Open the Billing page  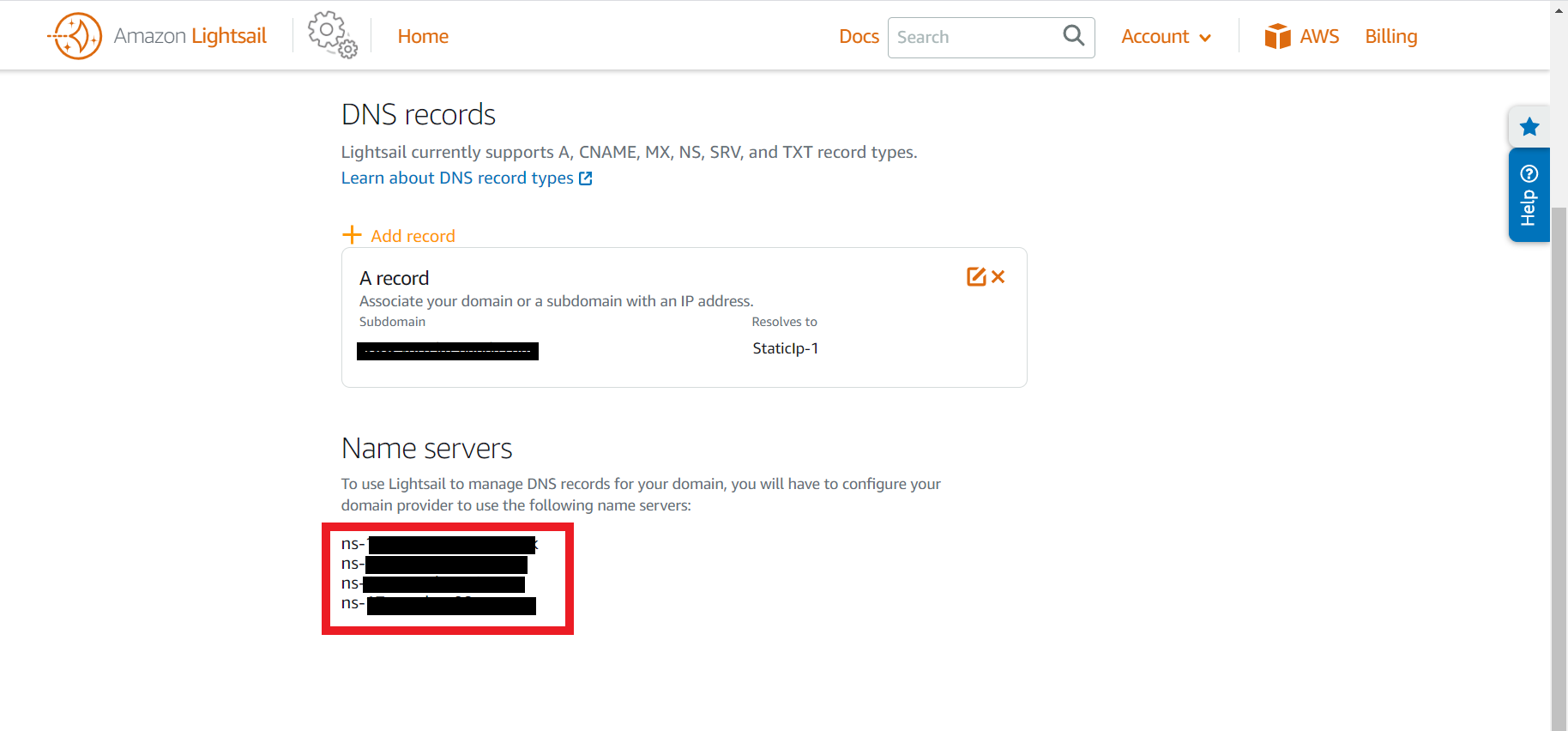(1390, 36)
